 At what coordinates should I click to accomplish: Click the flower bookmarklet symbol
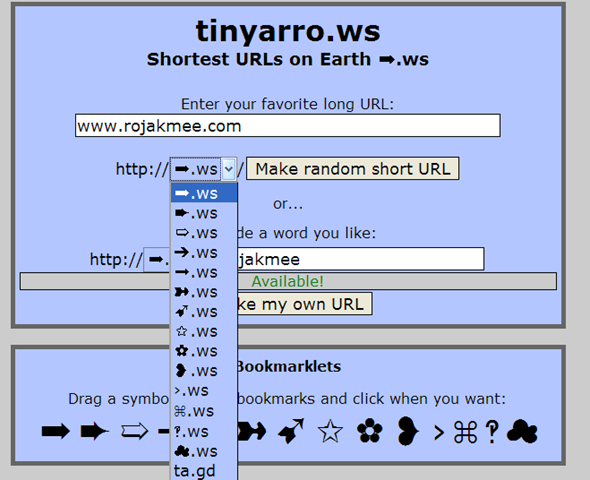coord(370,431)
